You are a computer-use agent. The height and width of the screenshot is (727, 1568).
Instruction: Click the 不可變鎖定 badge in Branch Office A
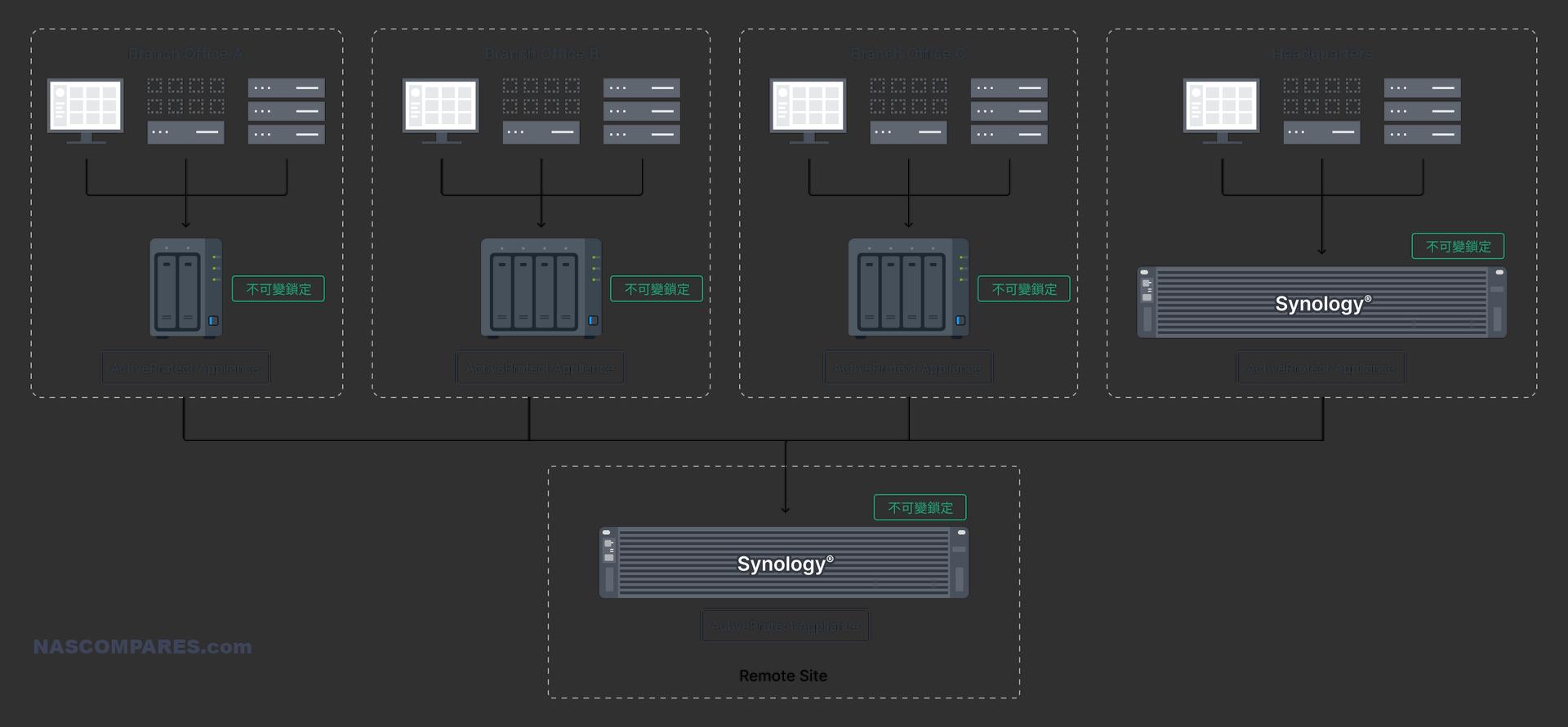pyautogui.click(x=278, y=289)
